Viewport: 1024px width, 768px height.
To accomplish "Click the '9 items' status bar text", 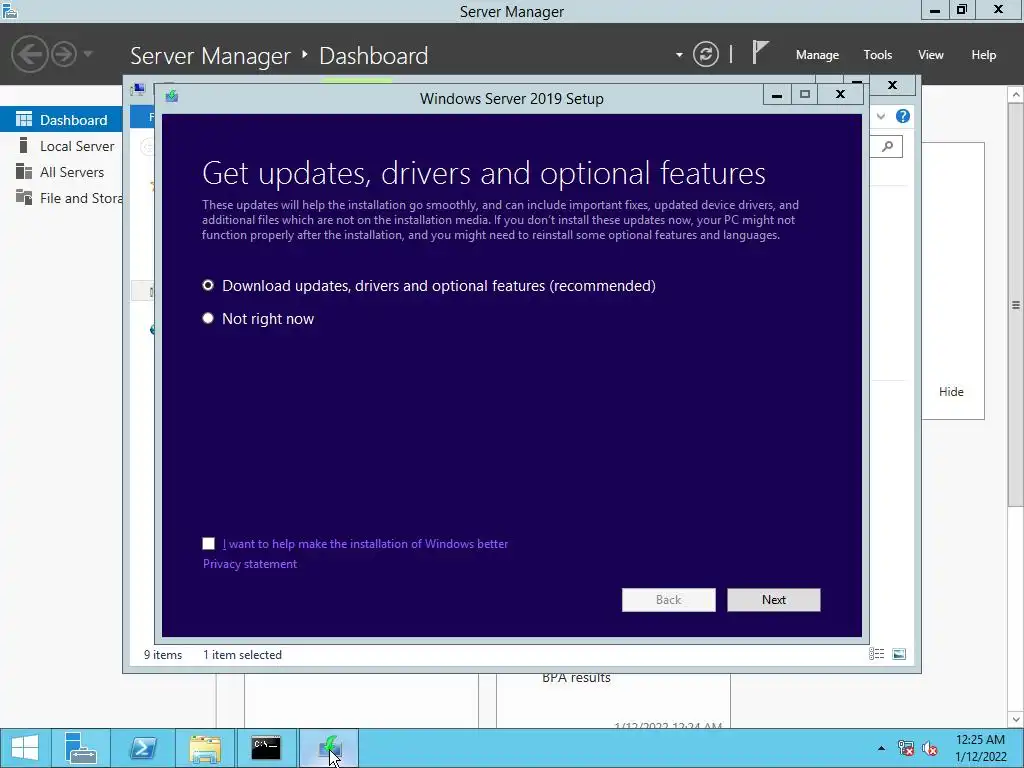I will 163,654.
